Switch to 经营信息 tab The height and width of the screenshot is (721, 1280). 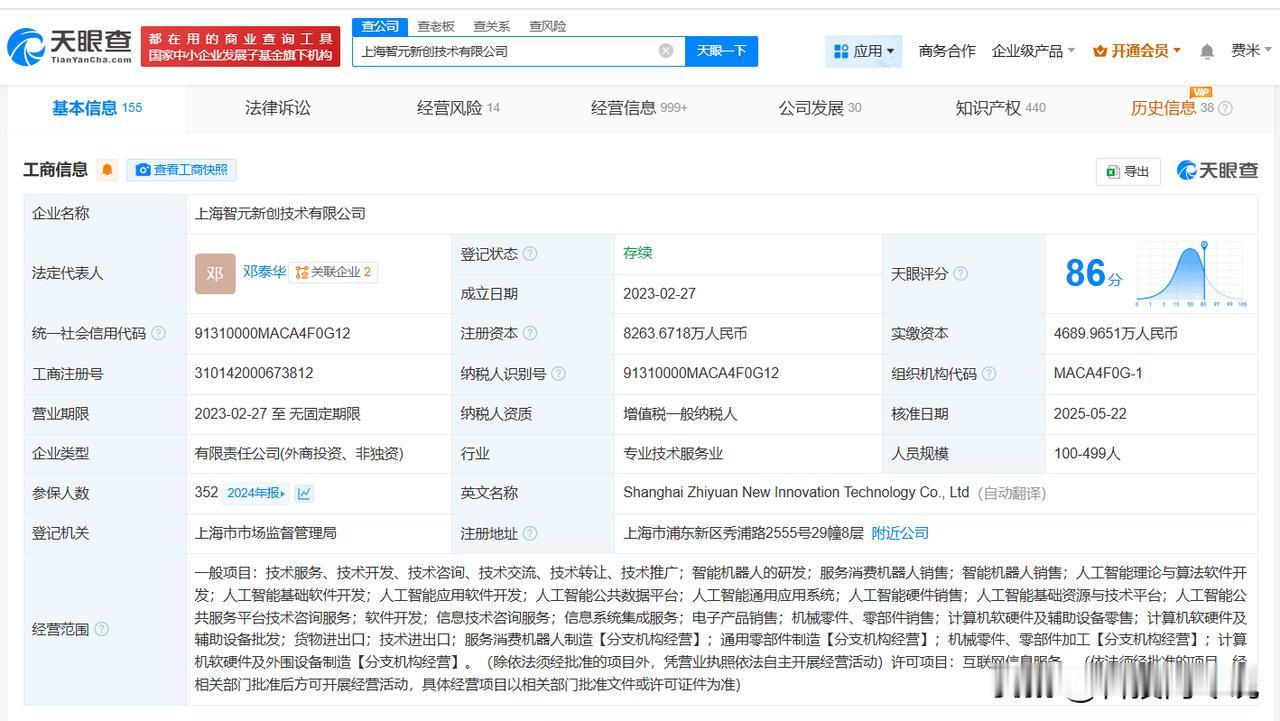(639, 108)
